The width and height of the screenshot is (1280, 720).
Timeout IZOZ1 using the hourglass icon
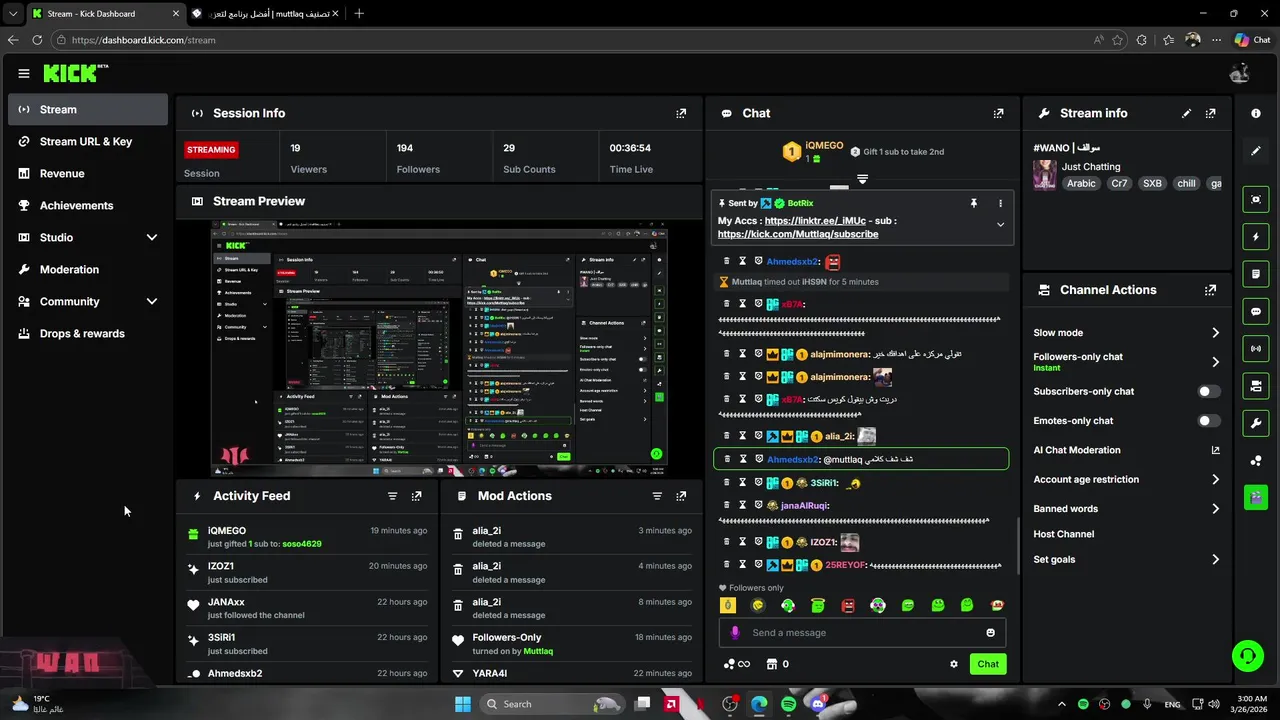(743, 542)
